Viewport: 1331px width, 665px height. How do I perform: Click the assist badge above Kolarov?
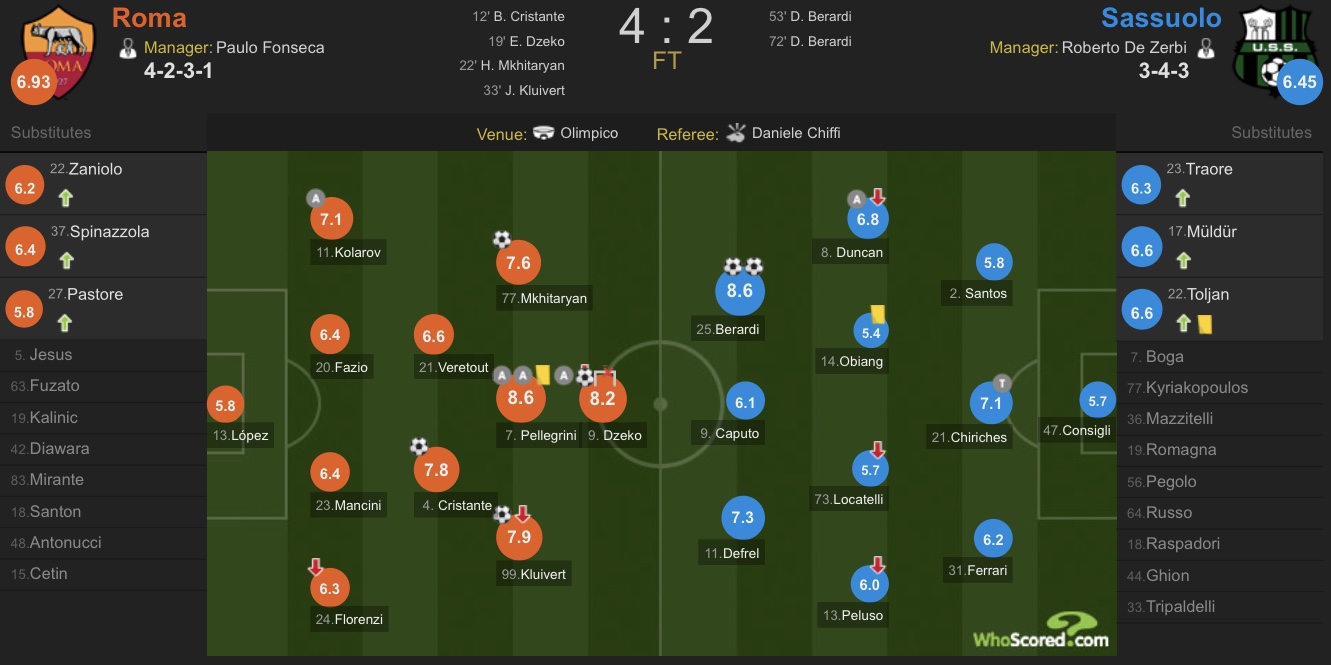pos(315,198)
